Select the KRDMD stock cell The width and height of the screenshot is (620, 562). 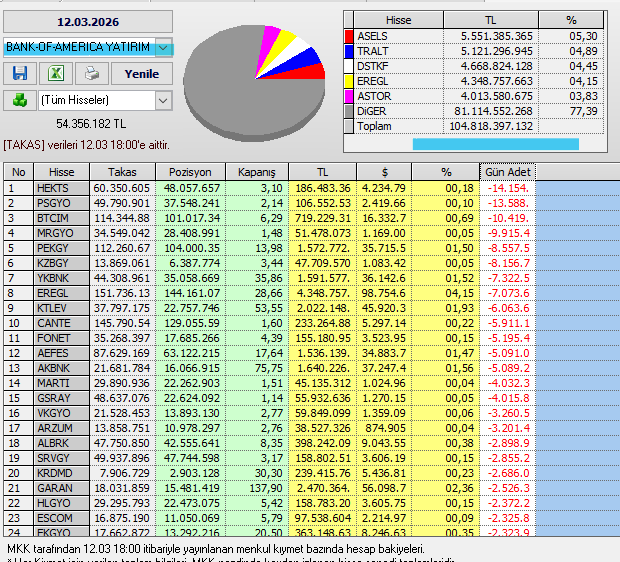[x=62, y=473]
